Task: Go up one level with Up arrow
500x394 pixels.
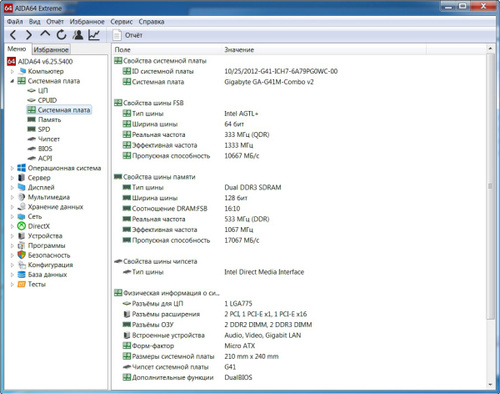Action: [x=45, y=34]
